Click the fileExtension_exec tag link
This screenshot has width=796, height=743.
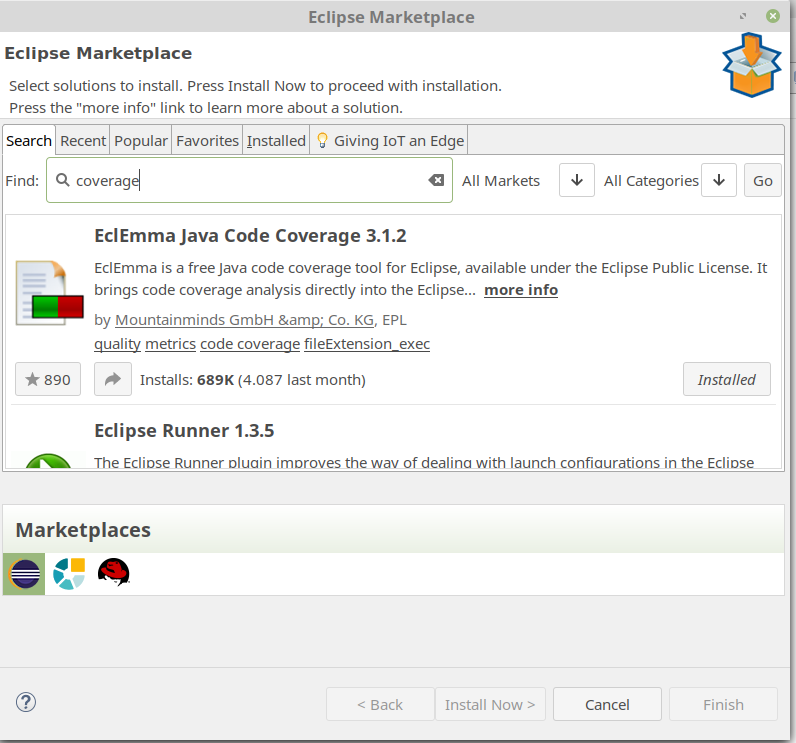coord(367,344)
